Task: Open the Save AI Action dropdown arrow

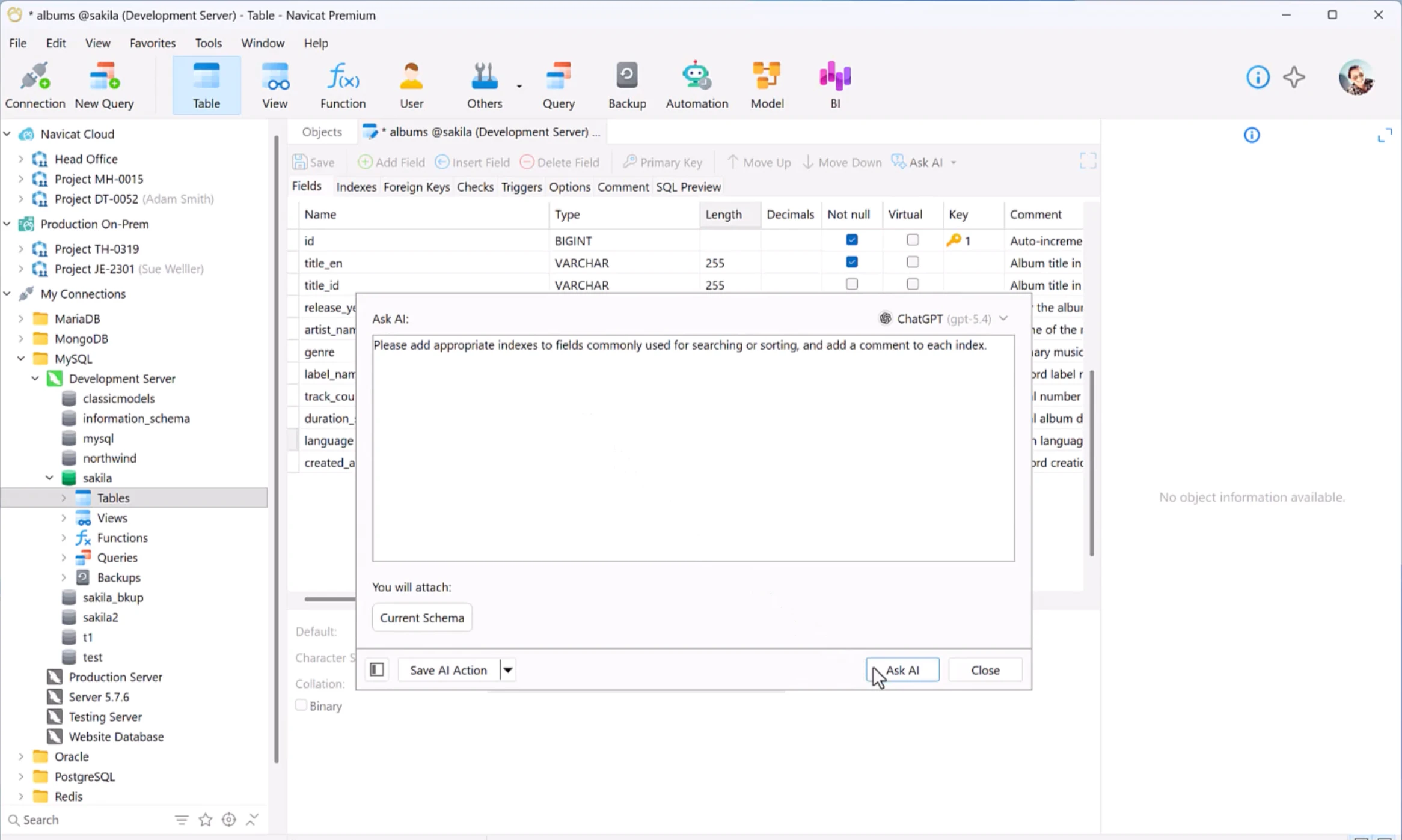Action: pos(508,669)
